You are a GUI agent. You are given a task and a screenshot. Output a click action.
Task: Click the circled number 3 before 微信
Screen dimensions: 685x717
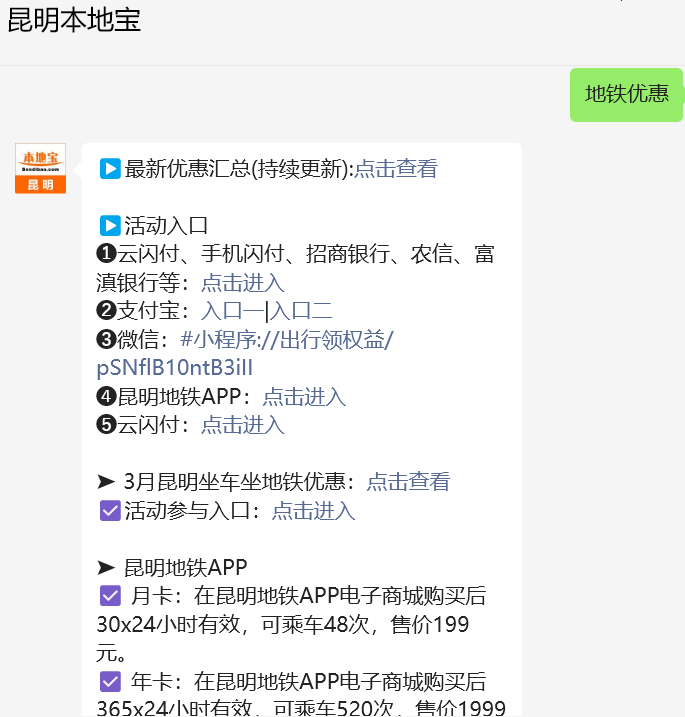coord(106,340)
